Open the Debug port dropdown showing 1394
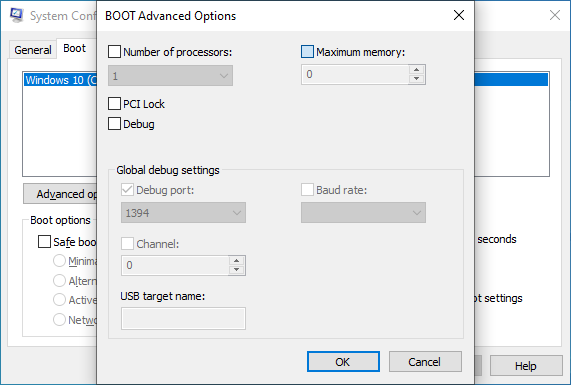The width and height of the screenshot is (571, 385). 184,213
